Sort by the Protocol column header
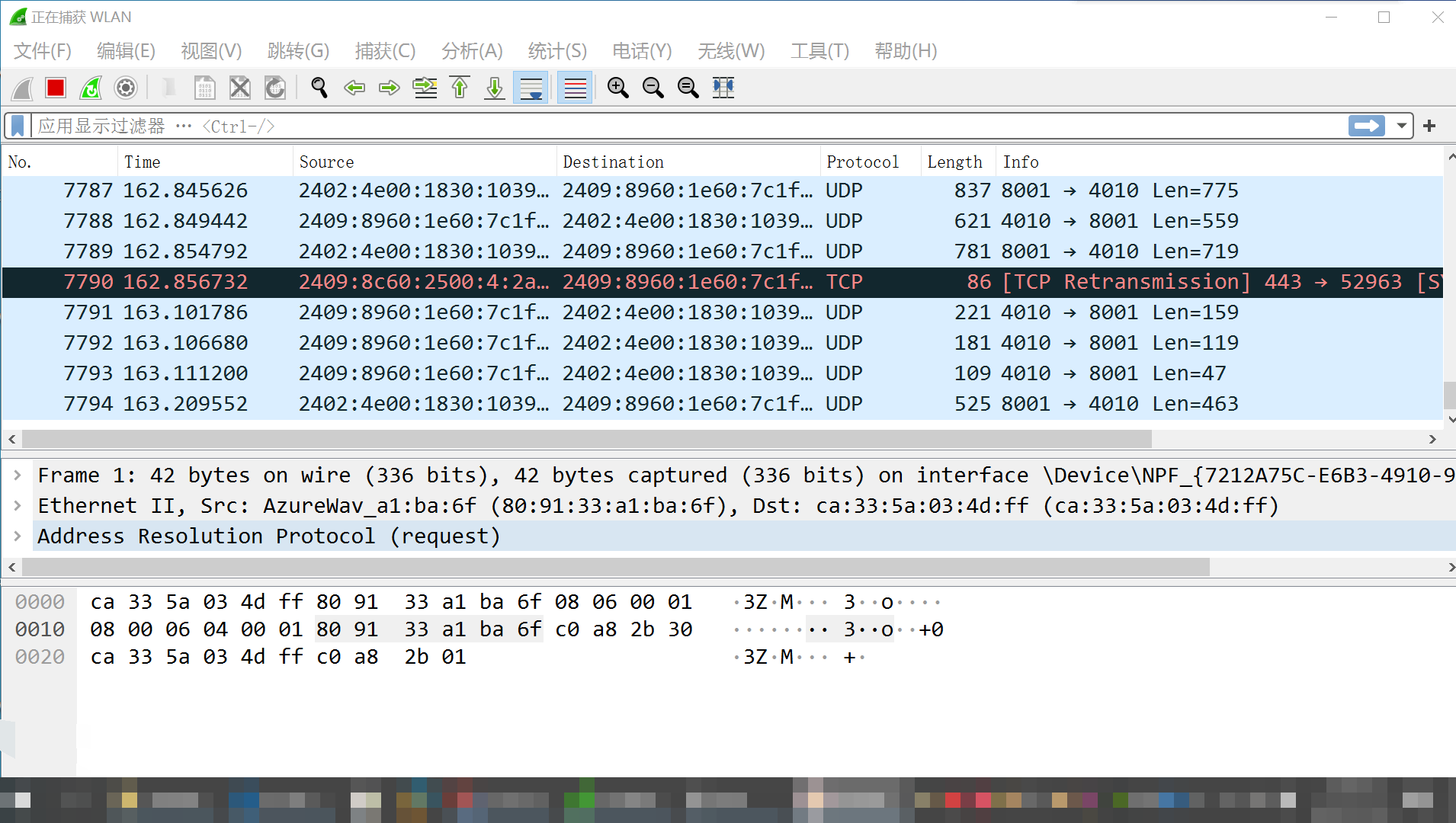The height and width of the screenshot is (823, 1456). [x=871, y=162]
